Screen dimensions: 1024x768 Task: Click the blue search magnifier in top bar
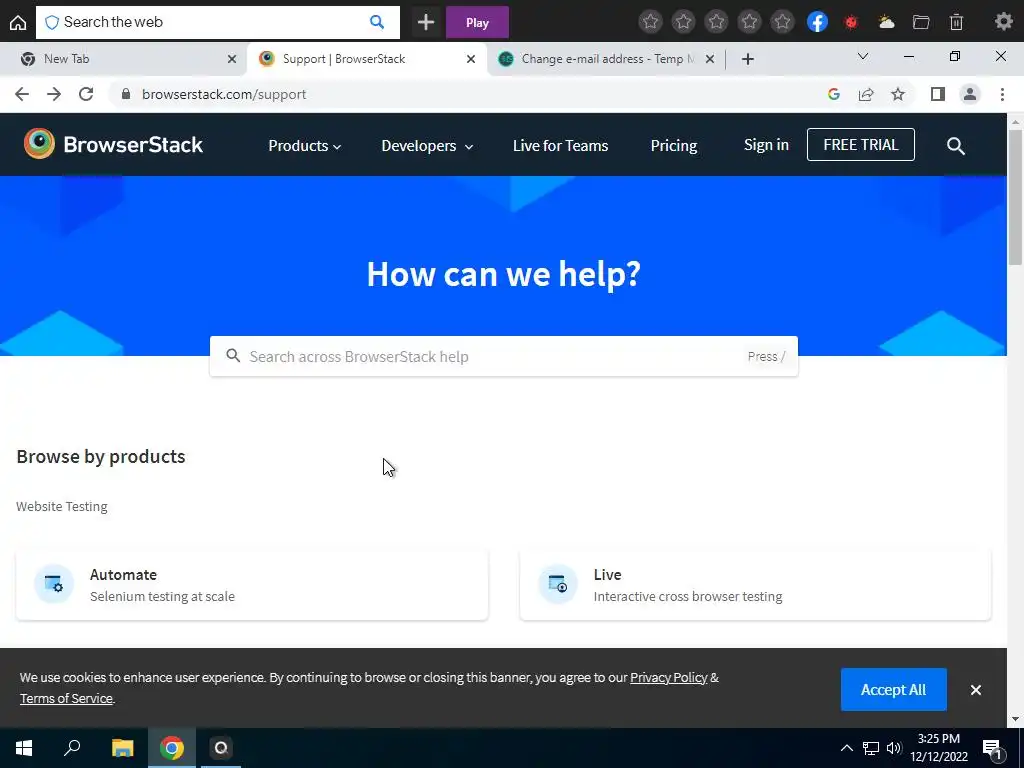(x=377, y=22)
